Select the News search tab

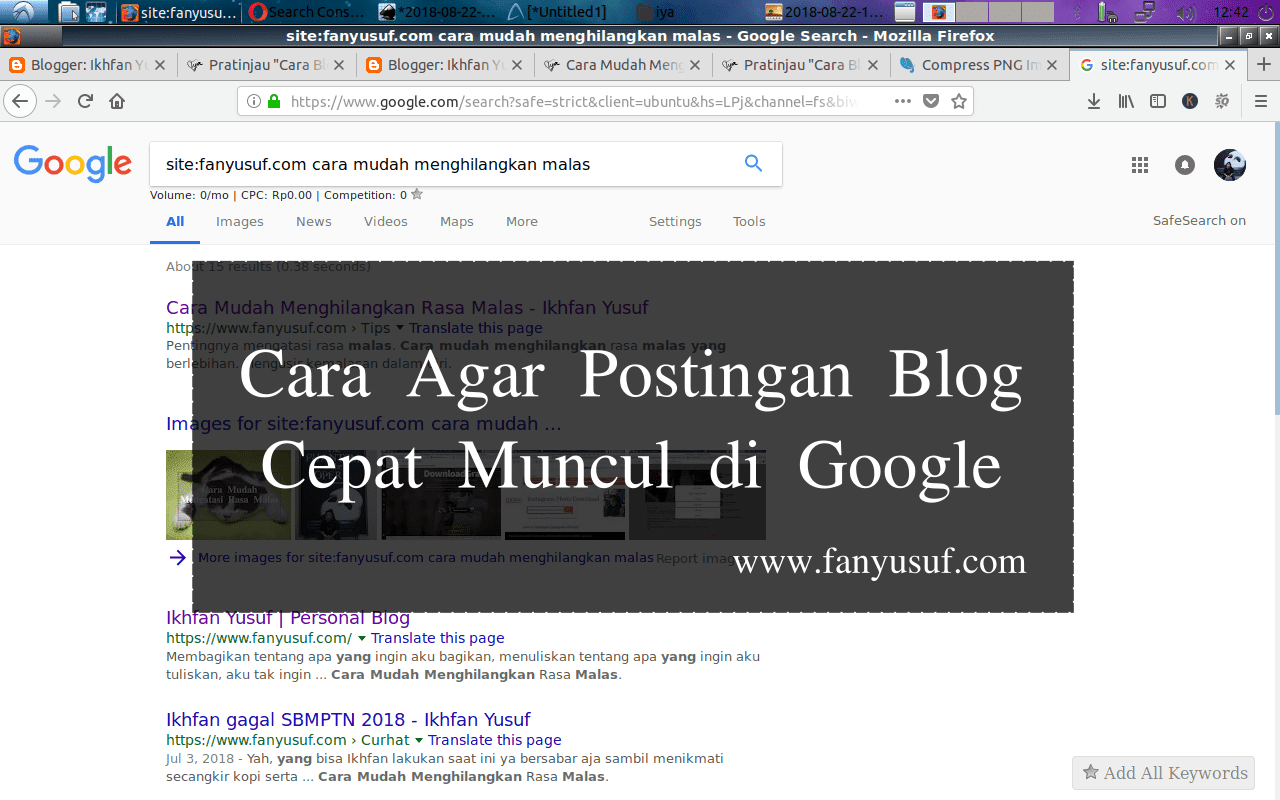pyautogui.click(x=314, y=222)
